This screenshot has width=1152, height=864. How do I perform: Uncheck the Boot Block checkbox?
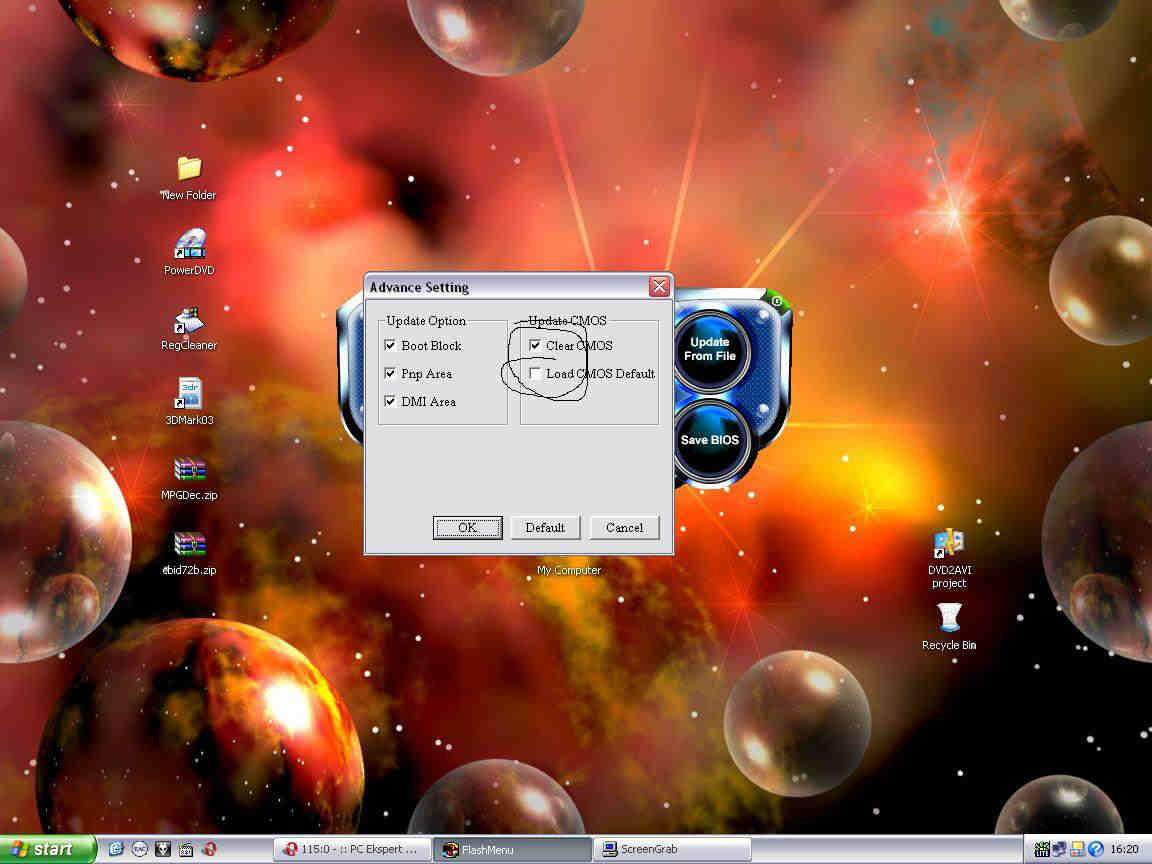pos(390,346)
